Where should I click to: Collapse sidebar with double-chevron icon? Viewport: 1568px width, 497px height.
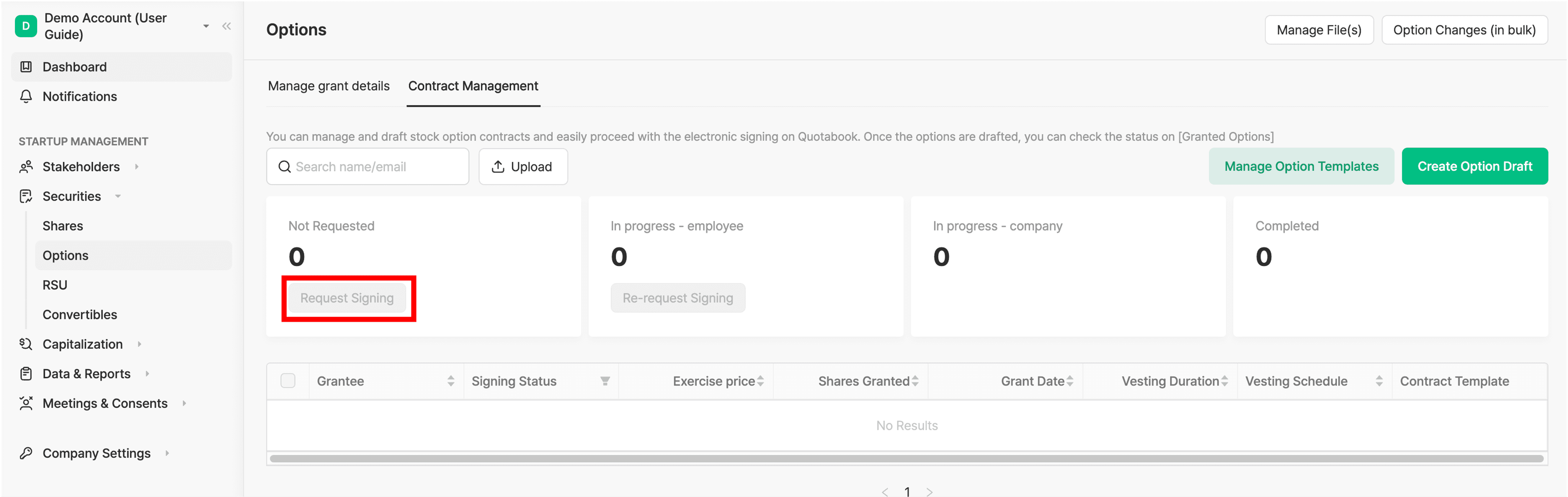pos(227,26)
